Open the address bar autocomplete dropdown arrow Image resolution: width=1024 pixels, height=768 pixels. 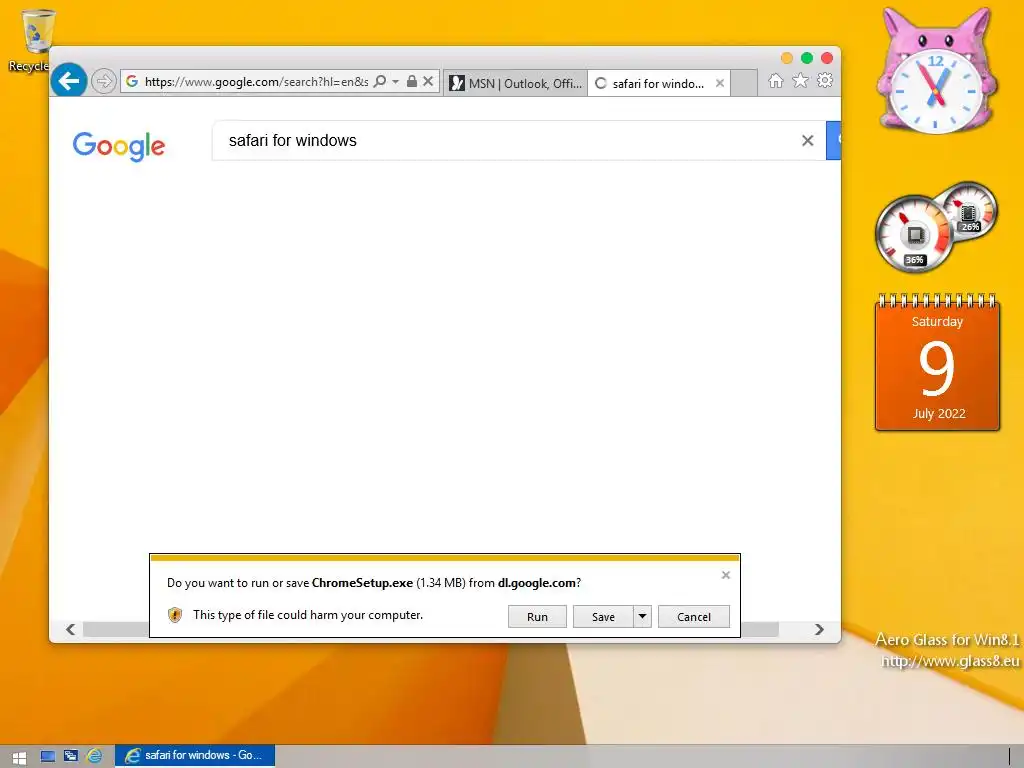(395, 82)
